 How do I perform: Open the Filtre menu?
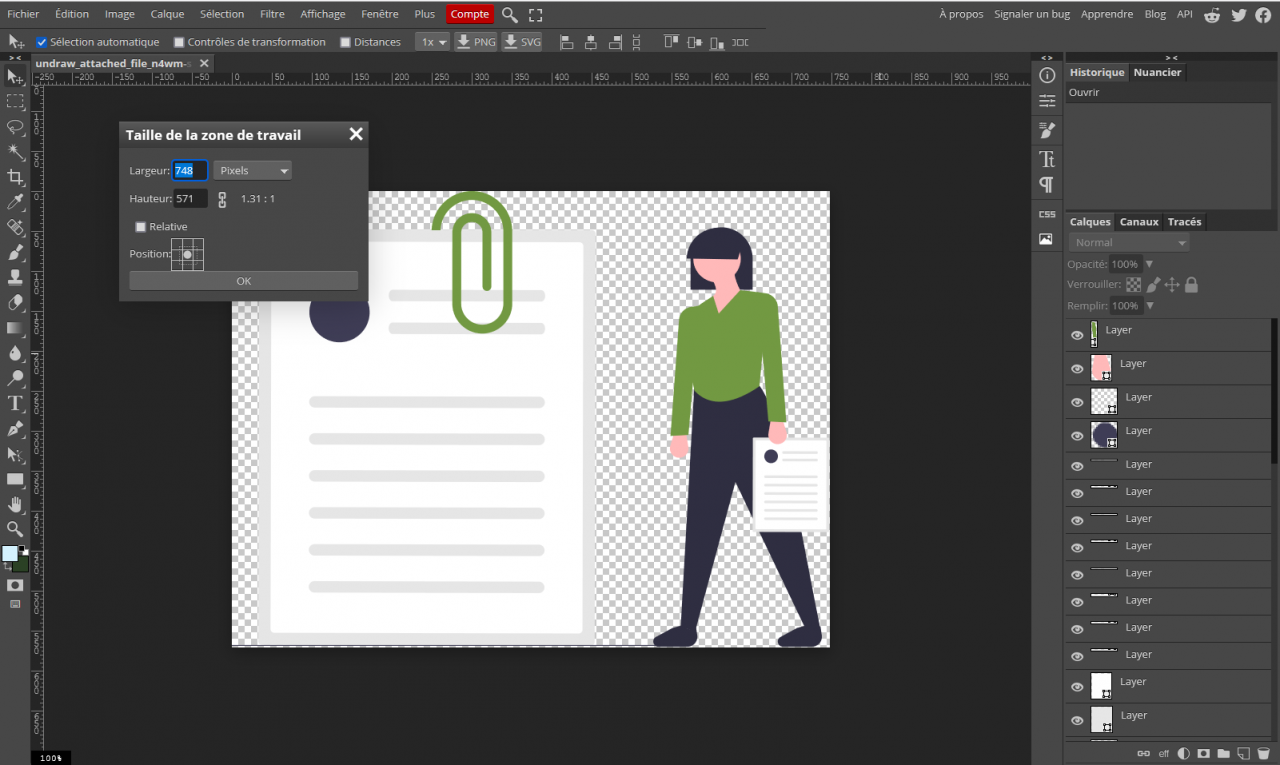(272, 14)
